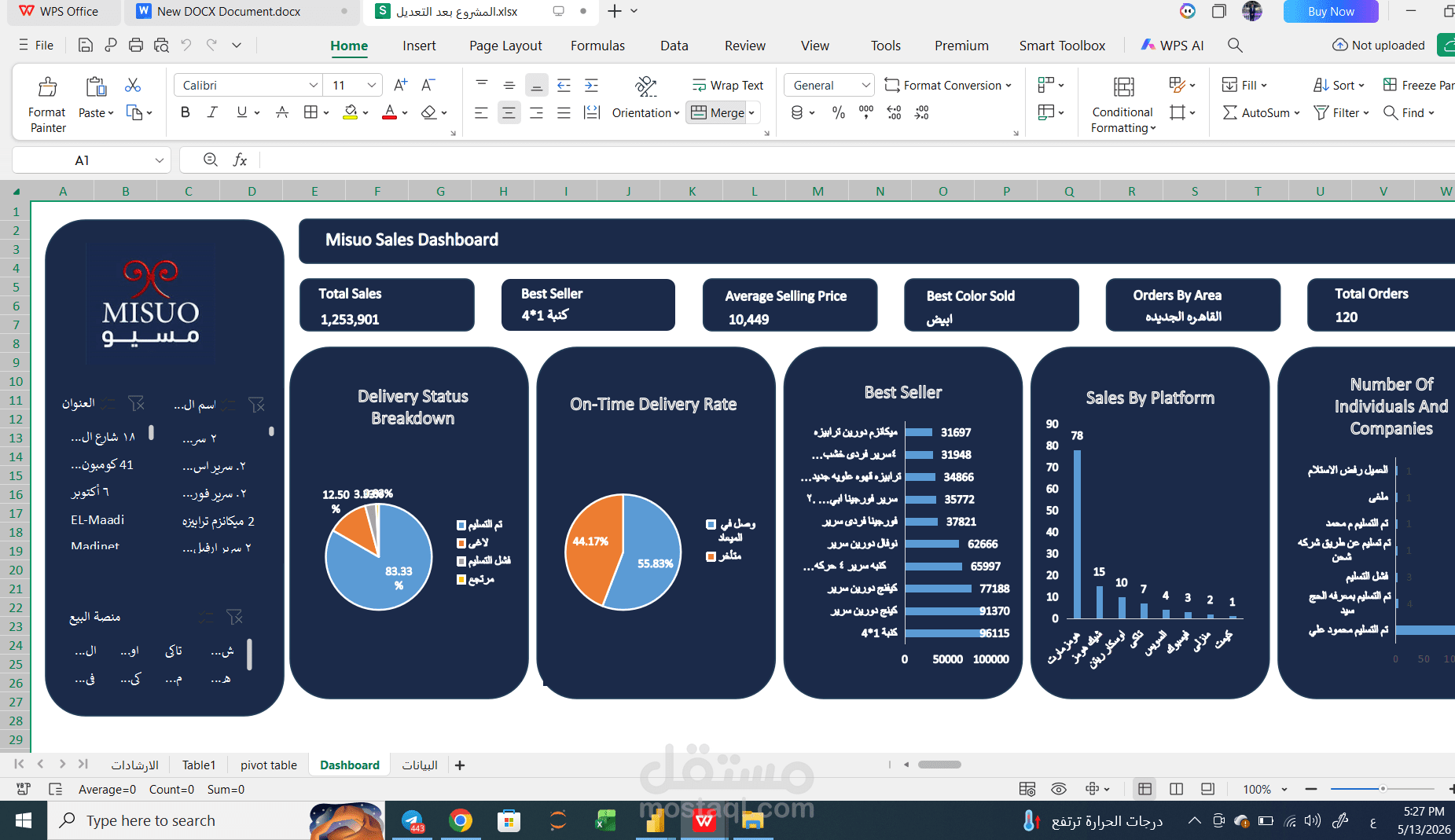Expand the Paste options dropdown
The image size is (1455, 840).
pyautogui.click(x=111, y=113)
